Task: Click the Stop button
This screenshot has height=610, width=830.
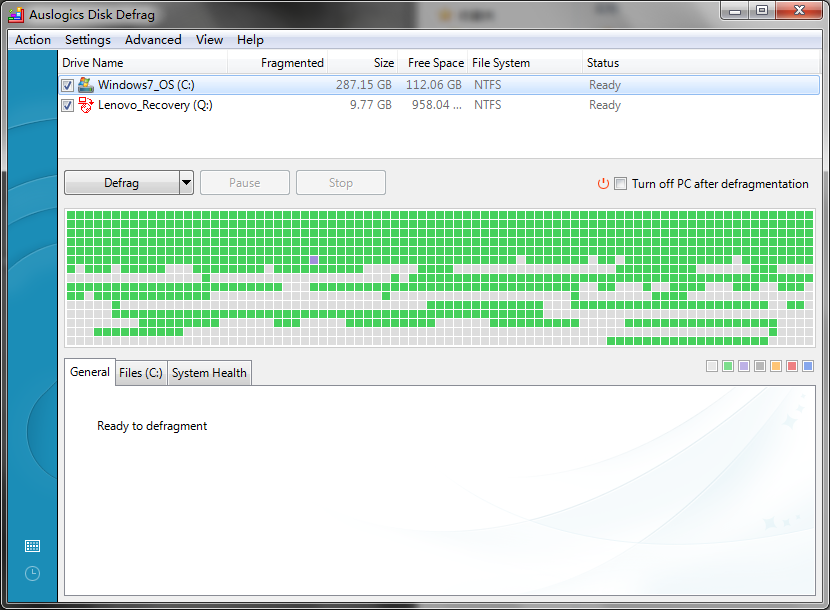Action: point(340,183)
